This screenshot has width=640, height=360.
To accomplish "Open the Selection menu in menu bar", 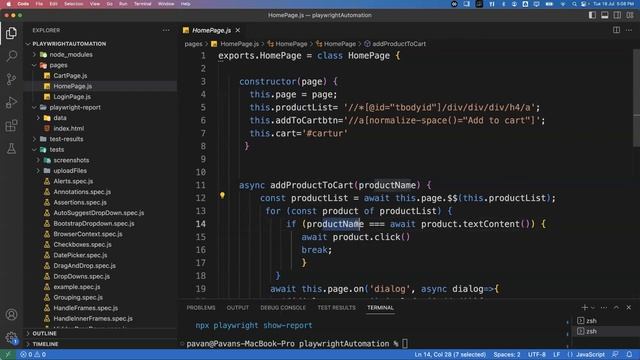I will (x=73, y=4).
